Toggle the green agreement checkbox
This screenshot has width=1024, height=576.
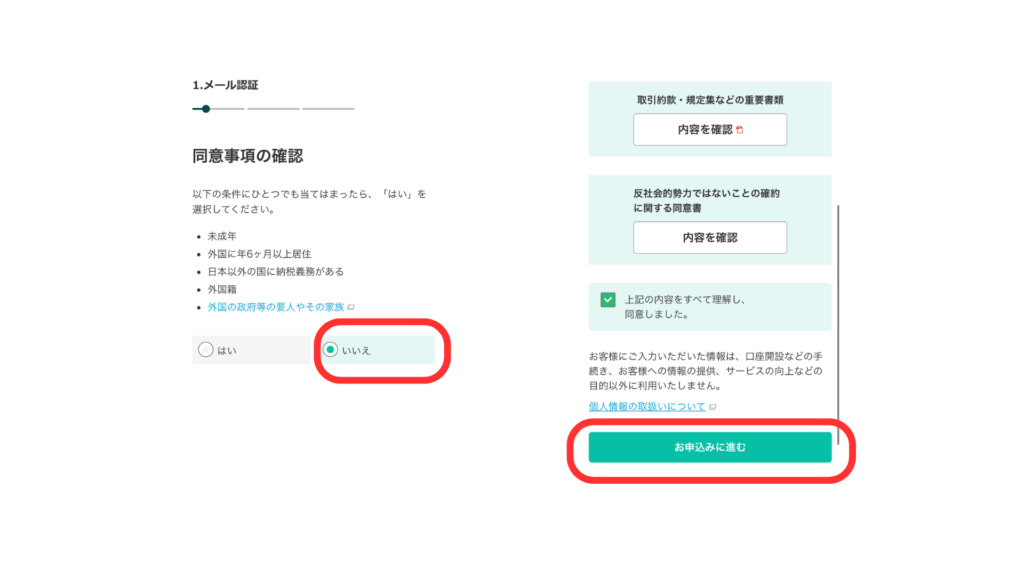[x=608, y=300]
